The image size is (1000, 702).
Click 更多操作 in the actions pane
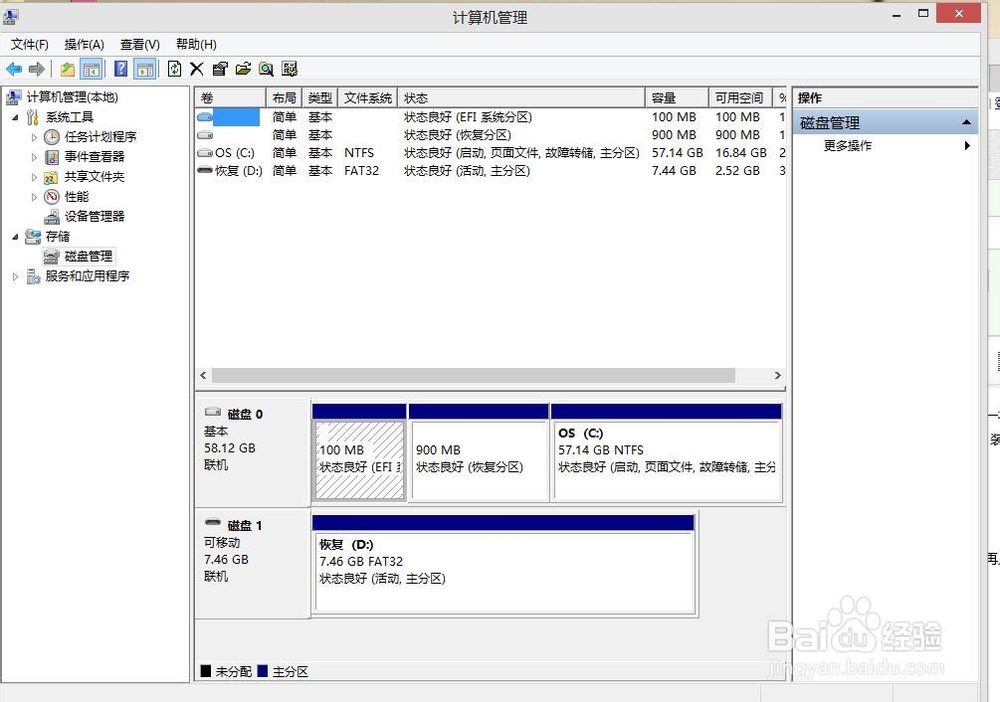[x=847, y=146]
